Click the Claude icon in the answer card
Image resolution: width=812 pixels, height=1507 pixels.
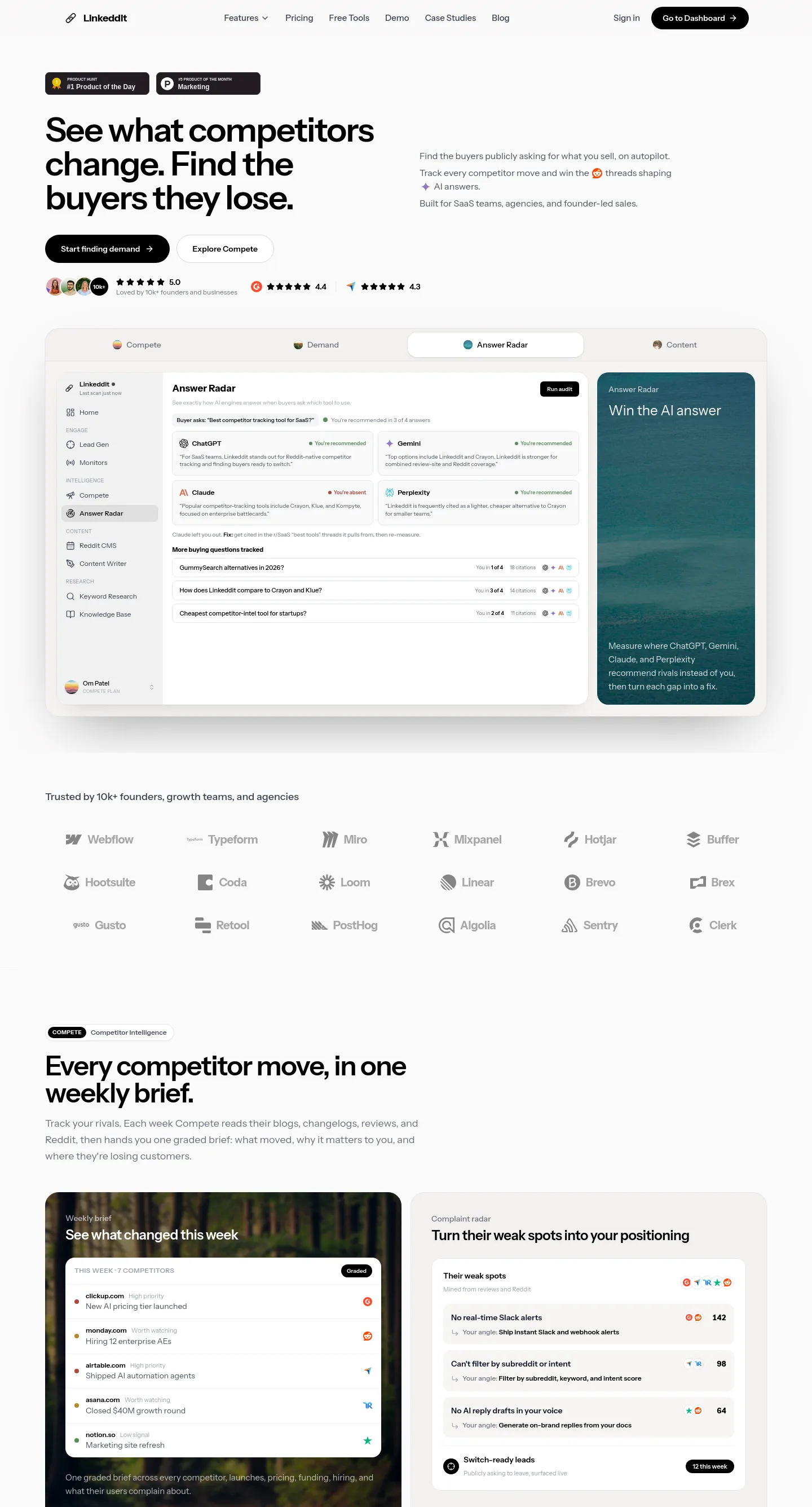coord(184,493)
